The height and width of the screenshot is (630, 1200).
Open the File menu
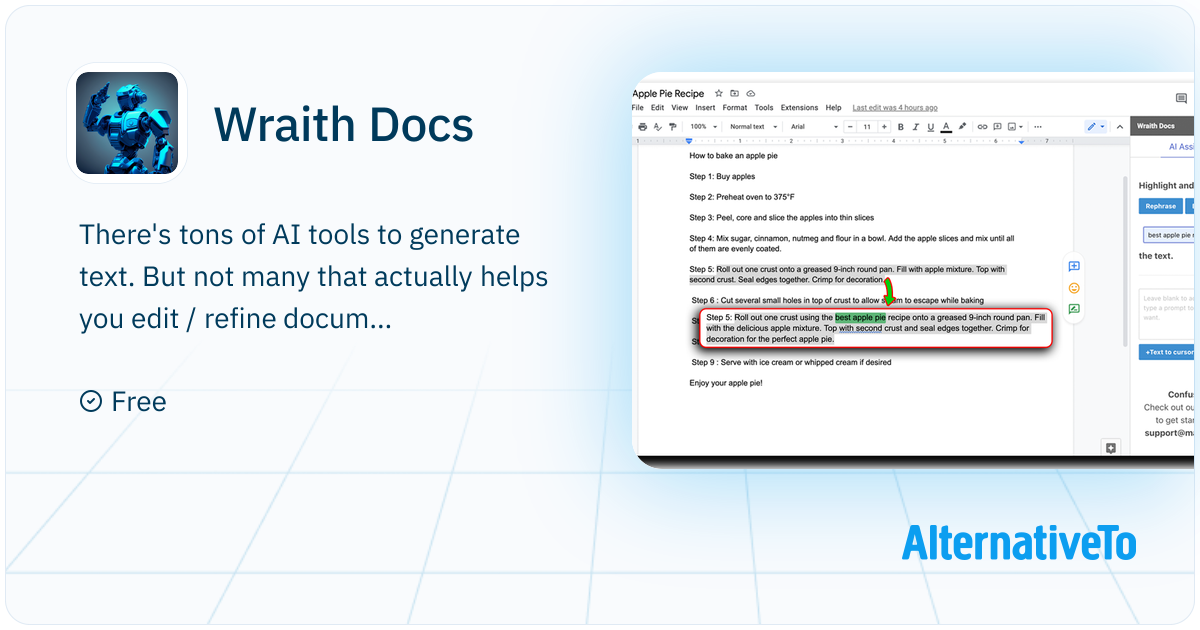click(637, 108)
